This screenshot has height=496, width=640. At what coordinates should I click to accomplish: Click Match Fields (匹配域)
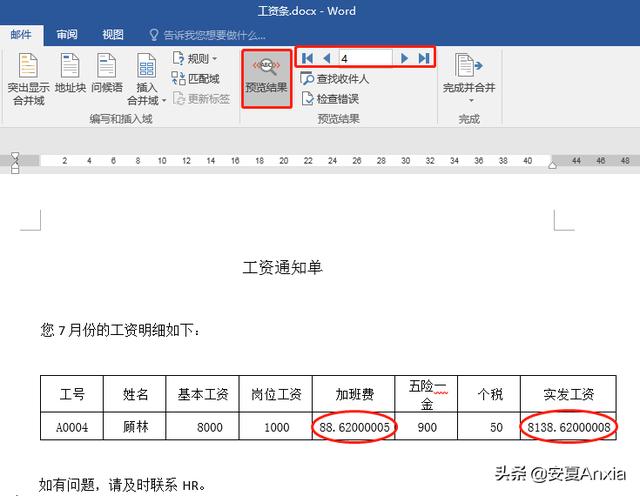tap(195, 78)
